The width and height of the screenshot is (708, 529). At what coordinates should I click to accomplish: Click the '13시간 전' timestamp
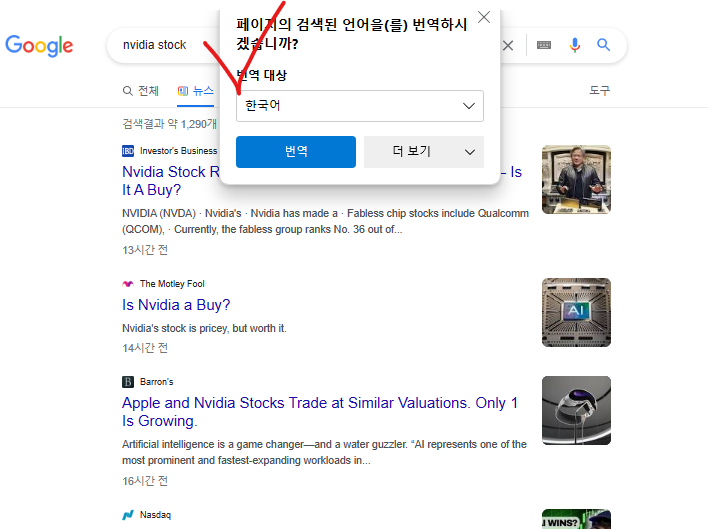click(x=145, y=250)
